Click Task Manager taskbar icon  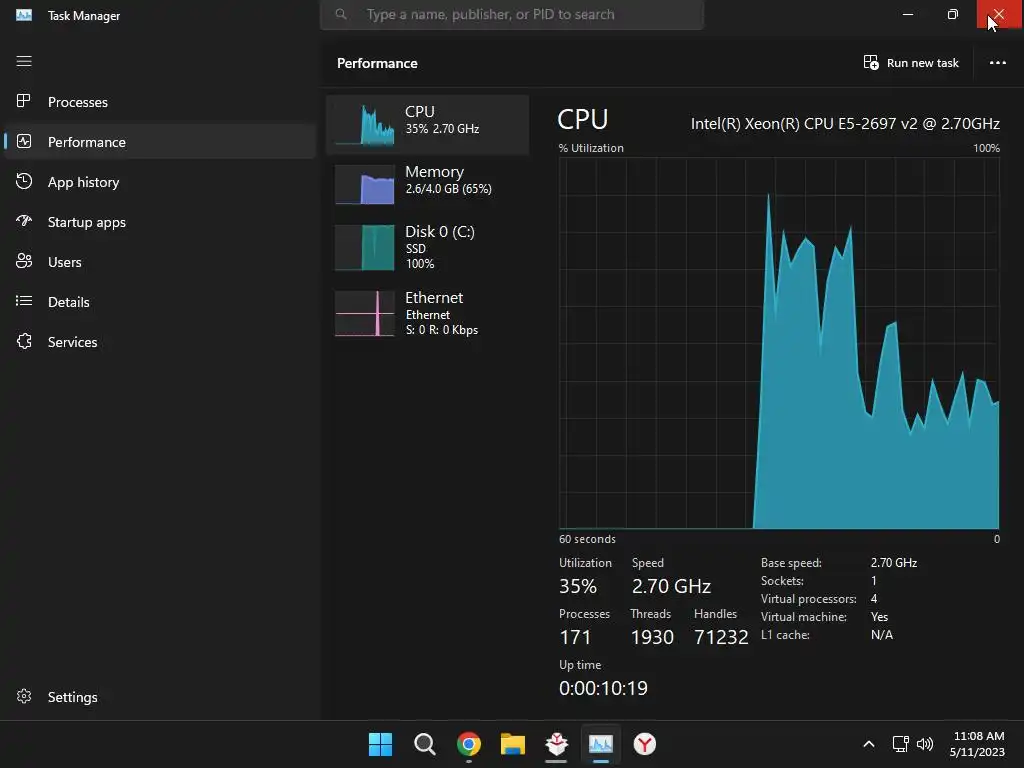pos(601,744)
